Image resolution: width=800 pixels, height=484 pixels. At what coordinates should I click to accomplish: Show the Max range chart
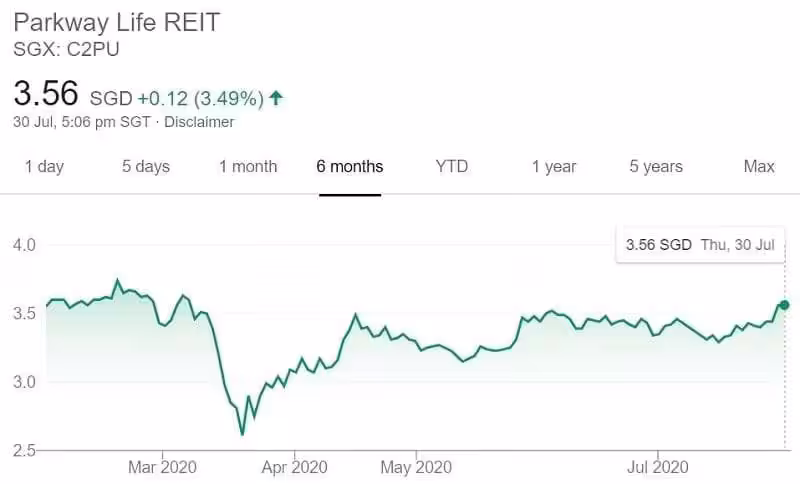coord(759,166)
